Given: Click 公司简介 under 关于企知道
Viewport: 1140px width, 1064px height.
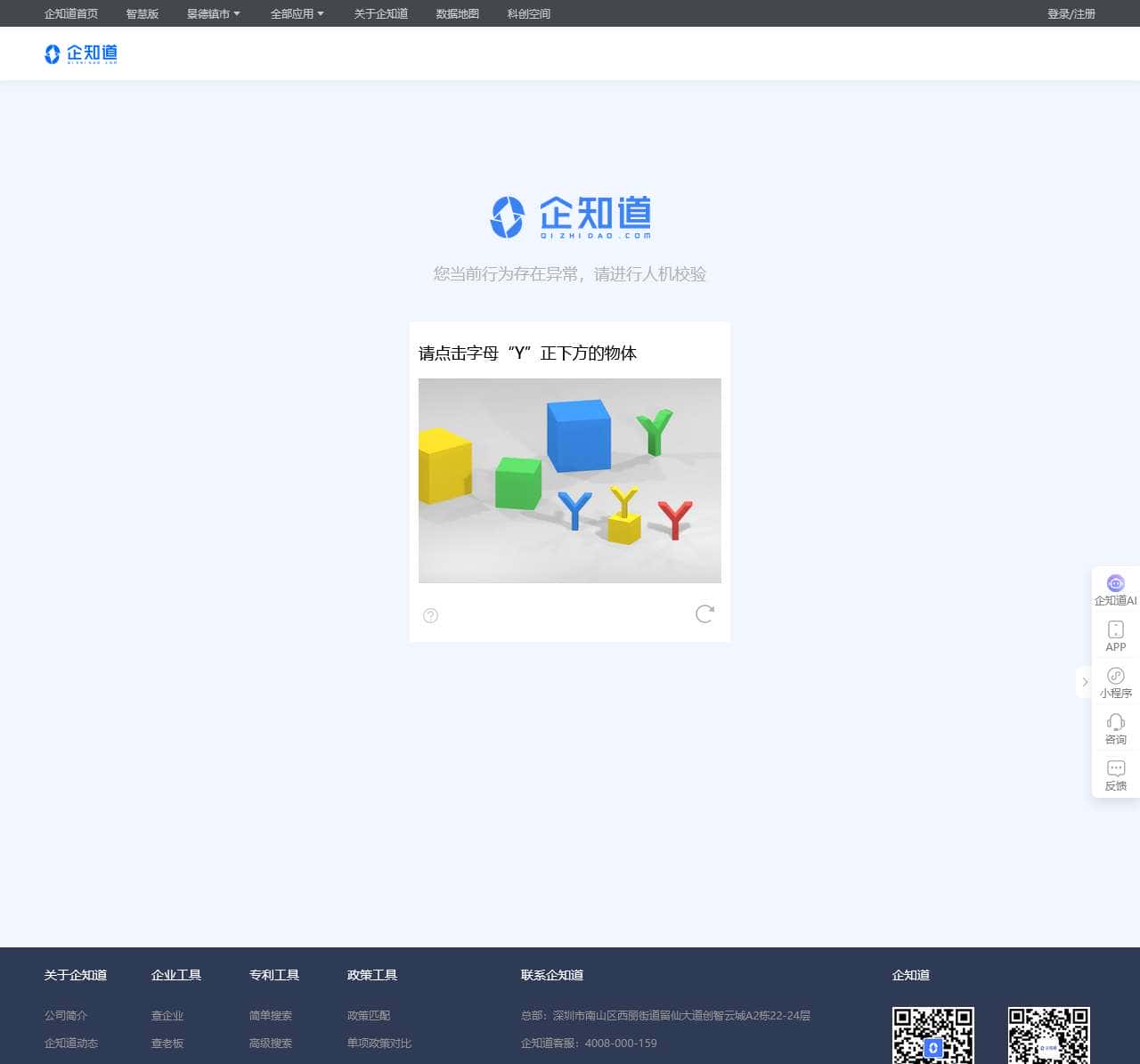Looking at the screenshot, I should click(x=66, y=1015).
